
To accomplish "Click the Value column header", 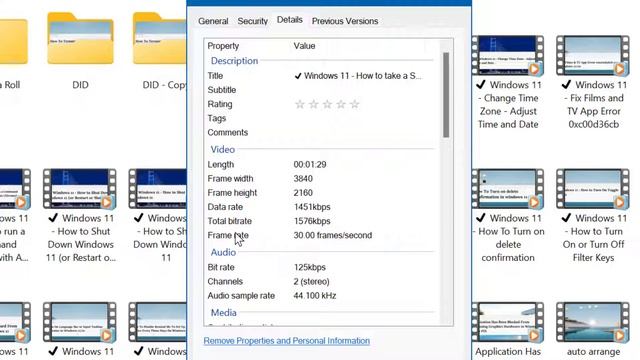I will click(x=304, y=46).
